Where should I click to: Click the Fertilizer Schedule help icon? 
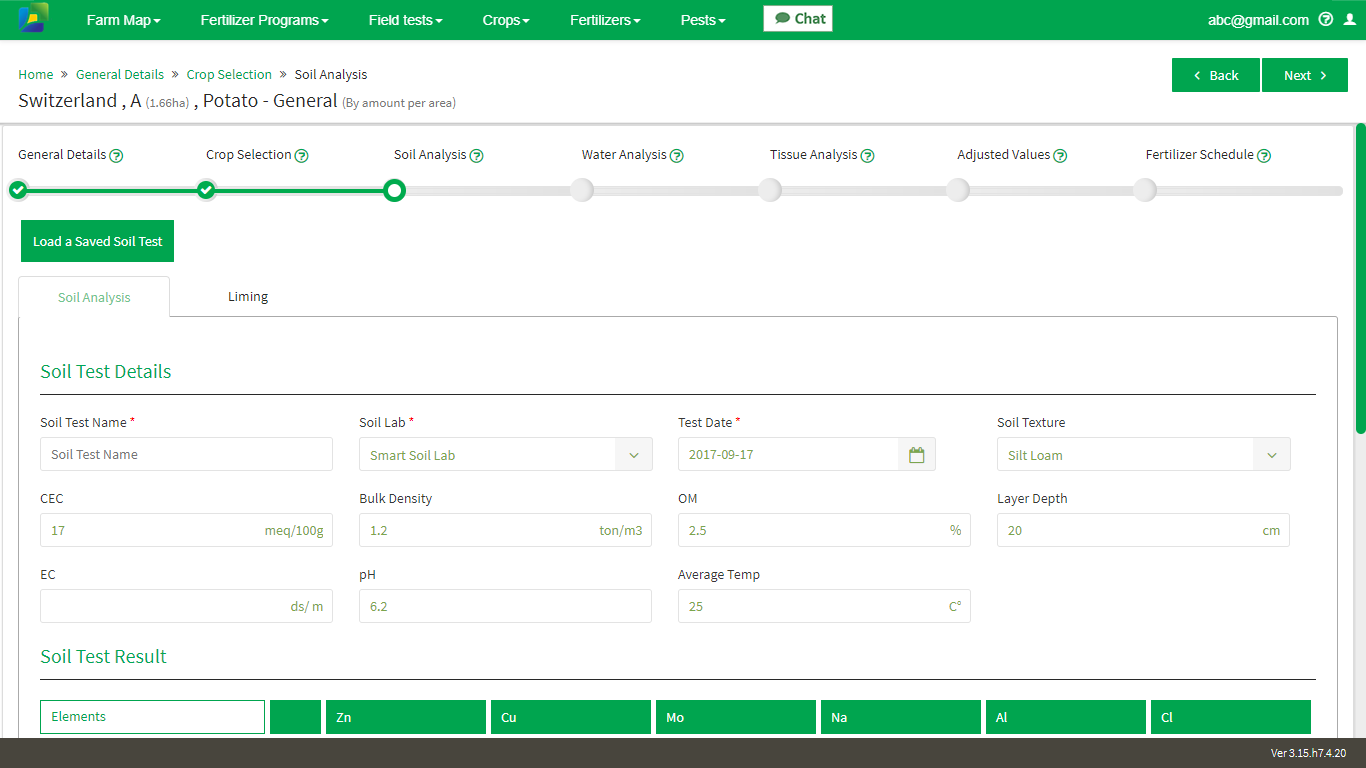coord(1263,156)
